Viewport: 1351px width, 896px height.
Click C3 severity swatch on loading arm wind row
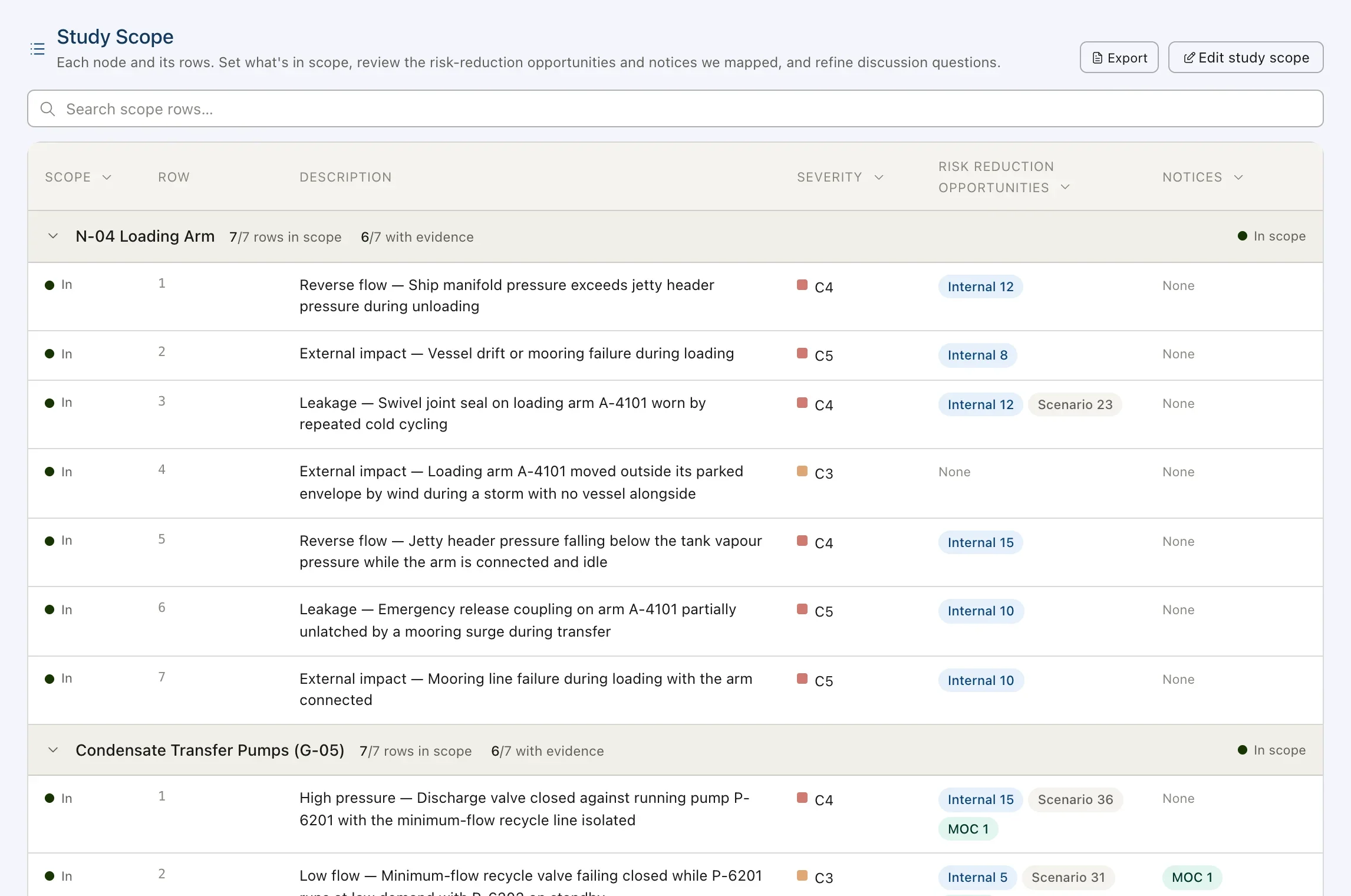(x=802, y=471)
